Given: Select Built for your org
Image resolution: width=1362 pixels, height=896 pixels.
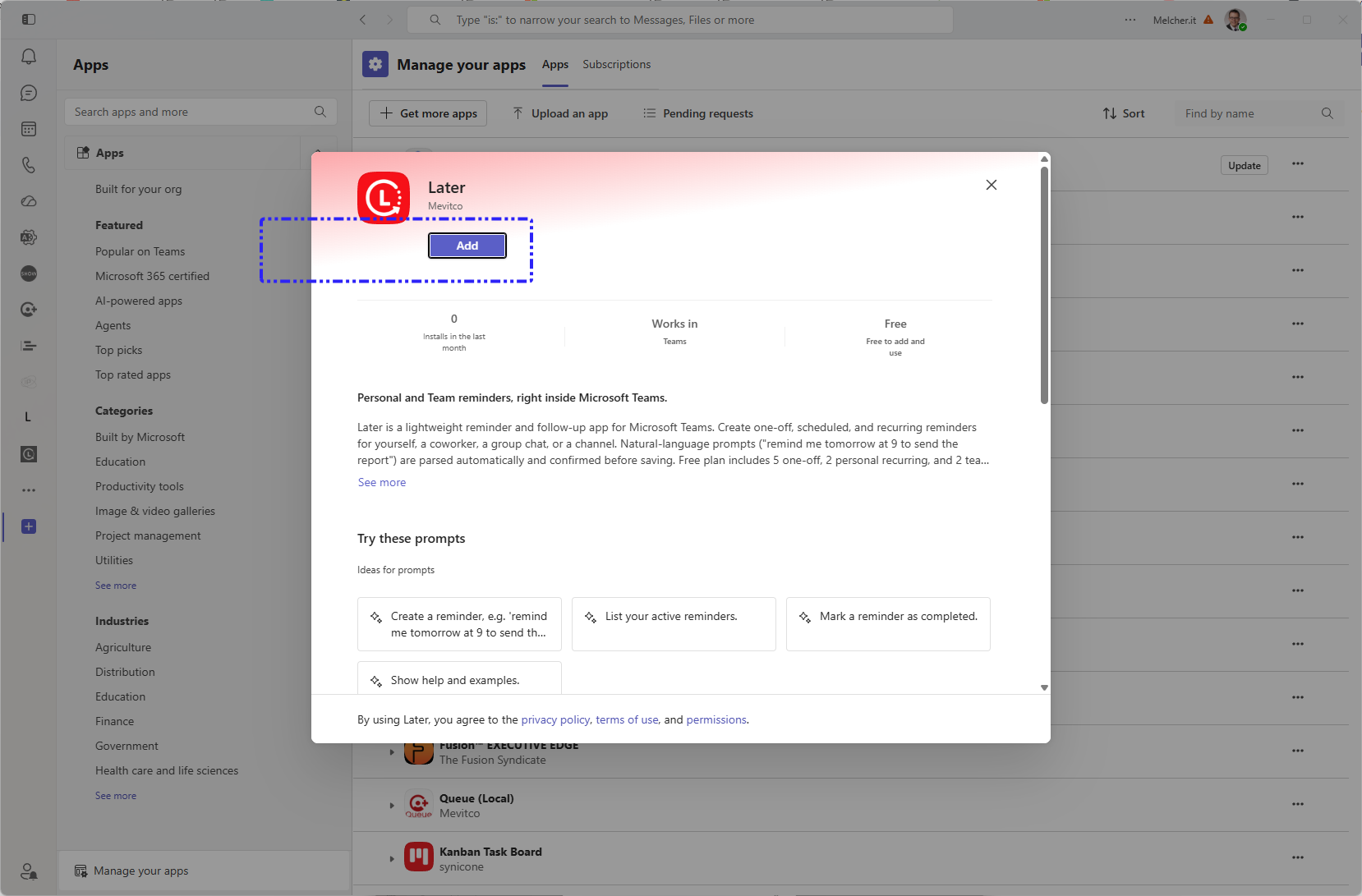Looking at the screenshot, I should [139, 189].
